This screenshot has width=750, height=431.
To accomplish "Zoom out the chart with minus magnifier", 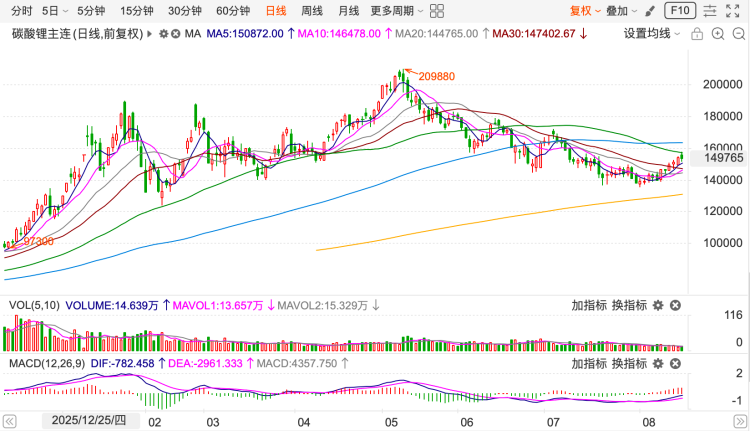I will coord(739,33).
